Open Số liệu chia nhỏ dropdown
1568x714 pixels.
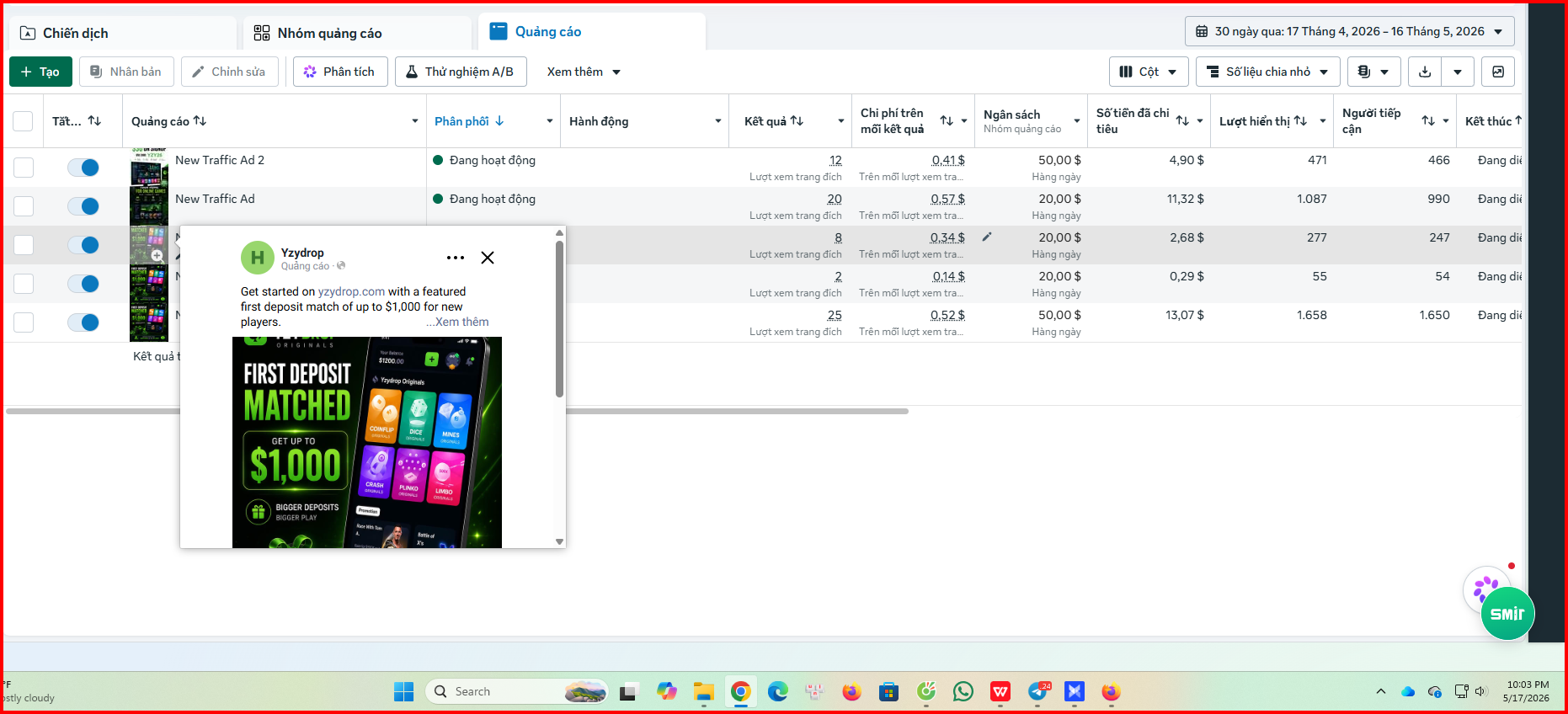pos(1267,72)
